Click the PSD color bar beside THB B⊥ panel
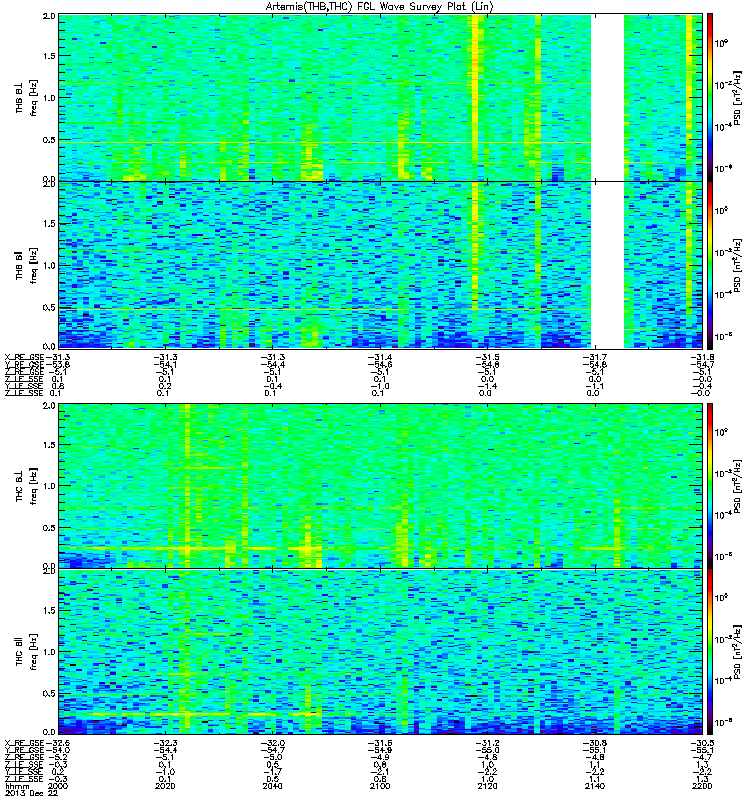 click(709, 97)
